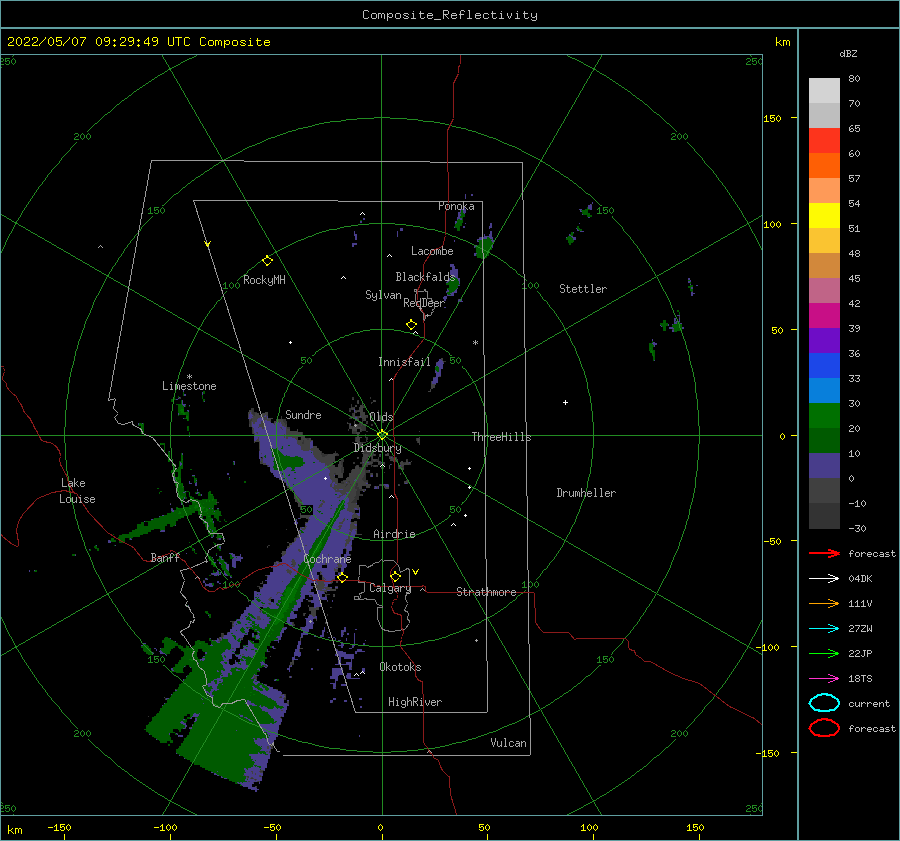Choose the magenta 18TS arrow legend icon
This screenshot has width=900, height=841.
(x=824, y=679)
